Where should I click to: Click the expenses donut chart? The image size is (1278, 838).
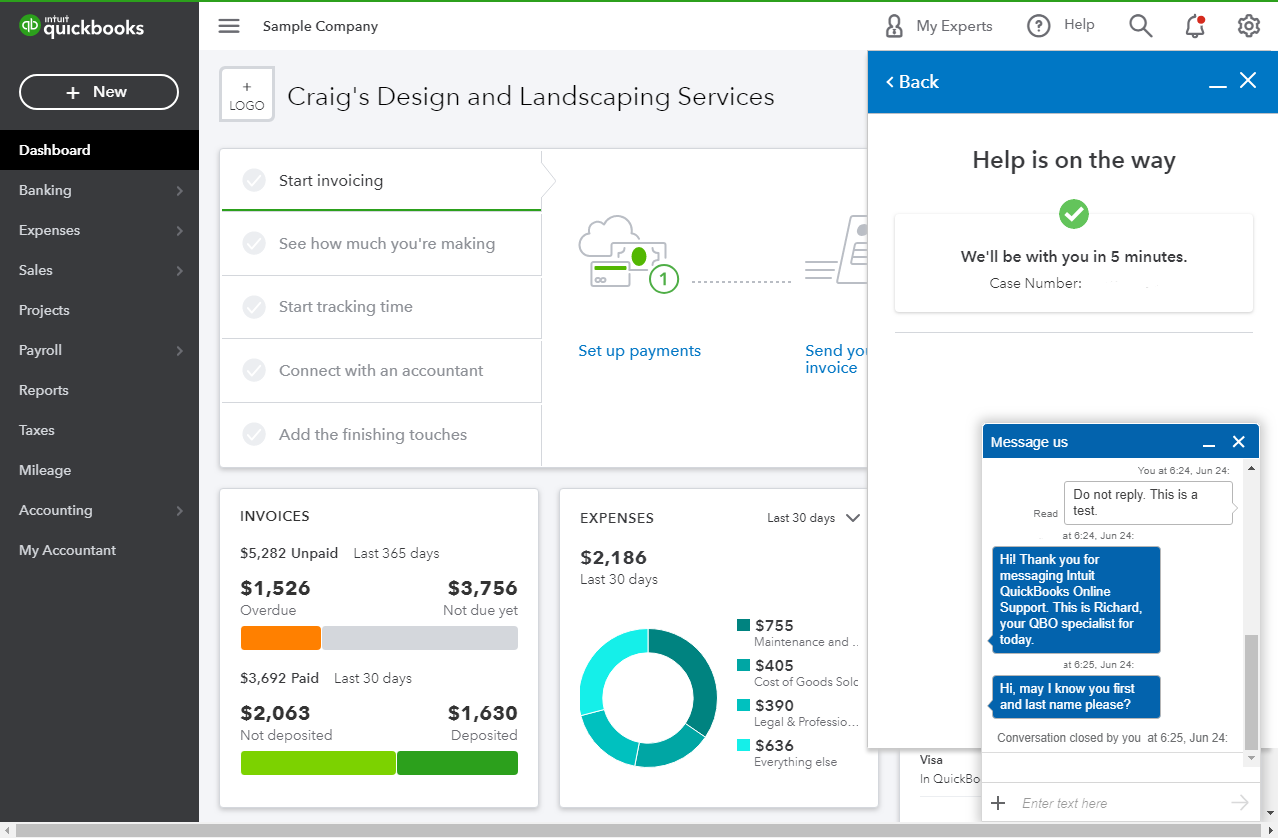(648, 697)
